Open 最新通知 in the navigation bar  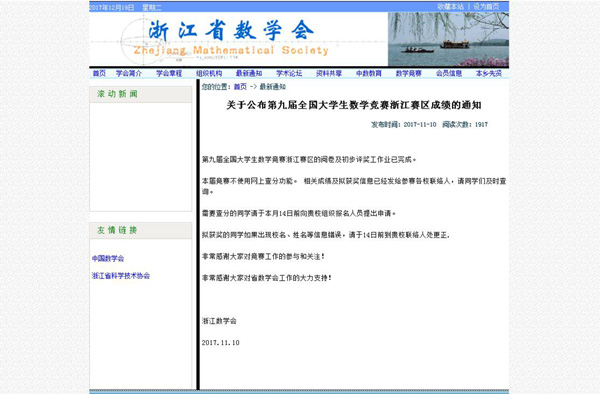point(249,73)
